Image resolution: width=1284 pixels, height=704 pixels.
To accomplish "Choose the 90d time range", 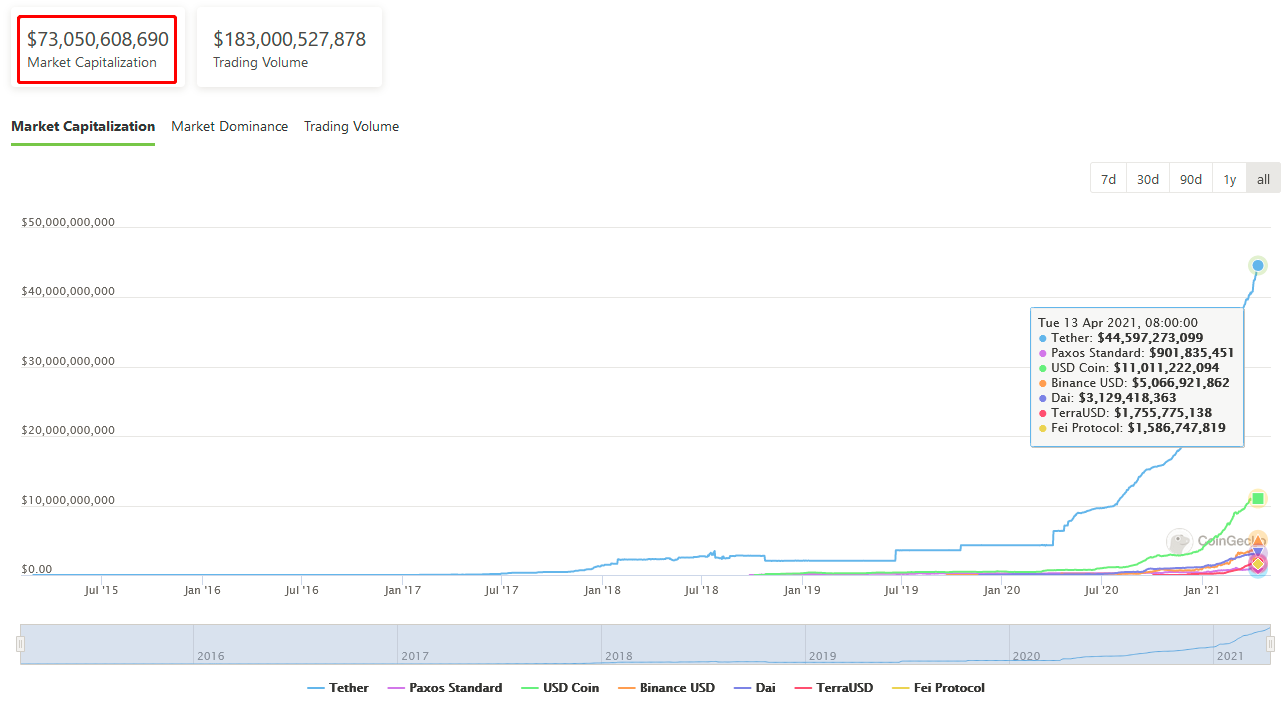I will coord(1190,179).
